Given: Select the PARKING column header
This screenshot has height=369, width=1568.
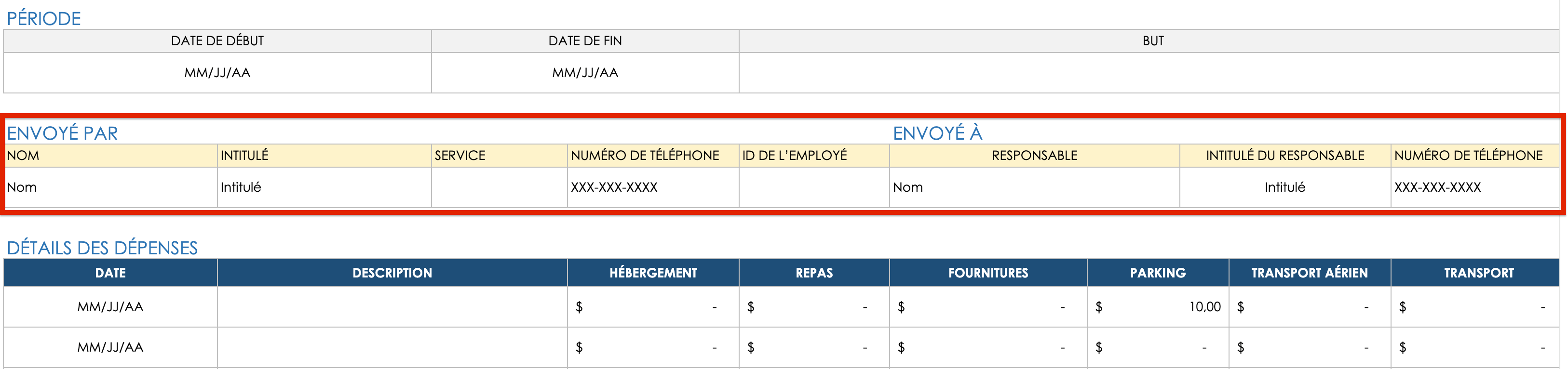Looking at the screenshot, I should pos(1158,273).
